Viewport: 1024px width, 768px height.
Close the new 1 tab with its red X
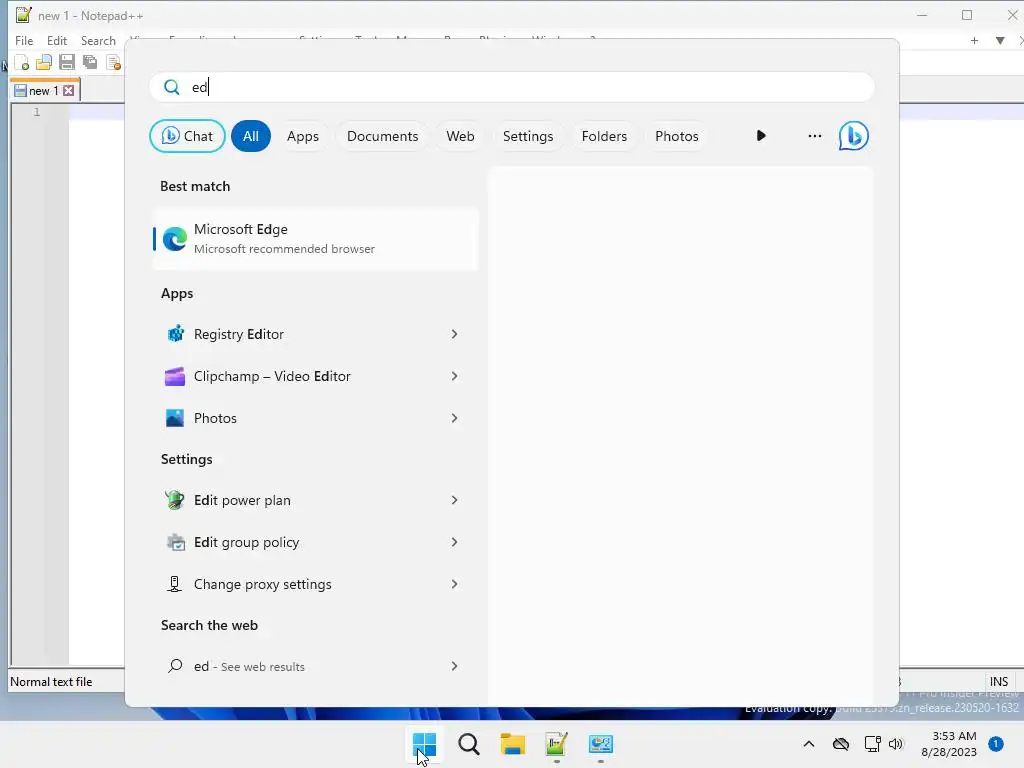69,91
